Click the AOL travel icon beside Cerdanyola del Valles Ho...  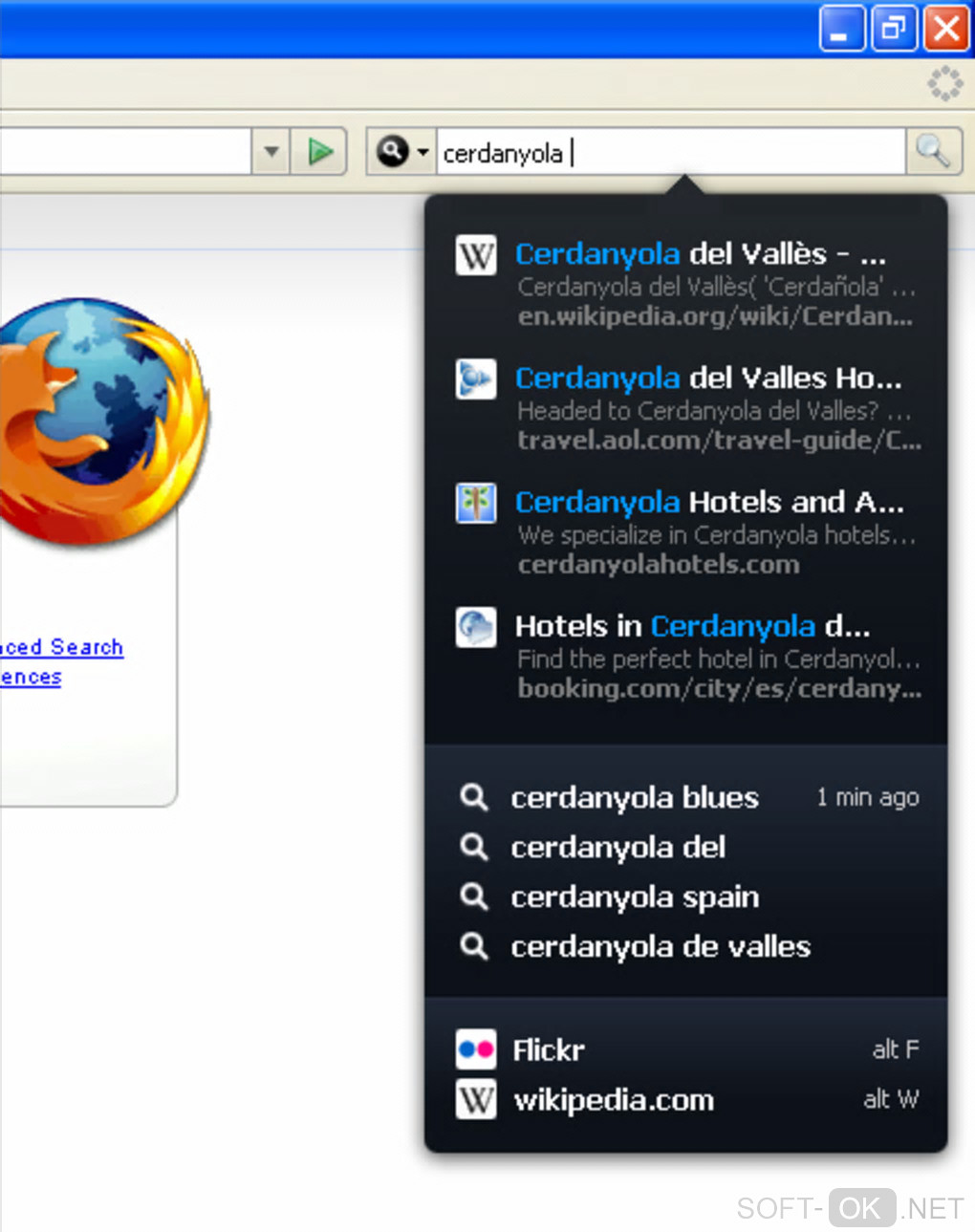[476, 379]
